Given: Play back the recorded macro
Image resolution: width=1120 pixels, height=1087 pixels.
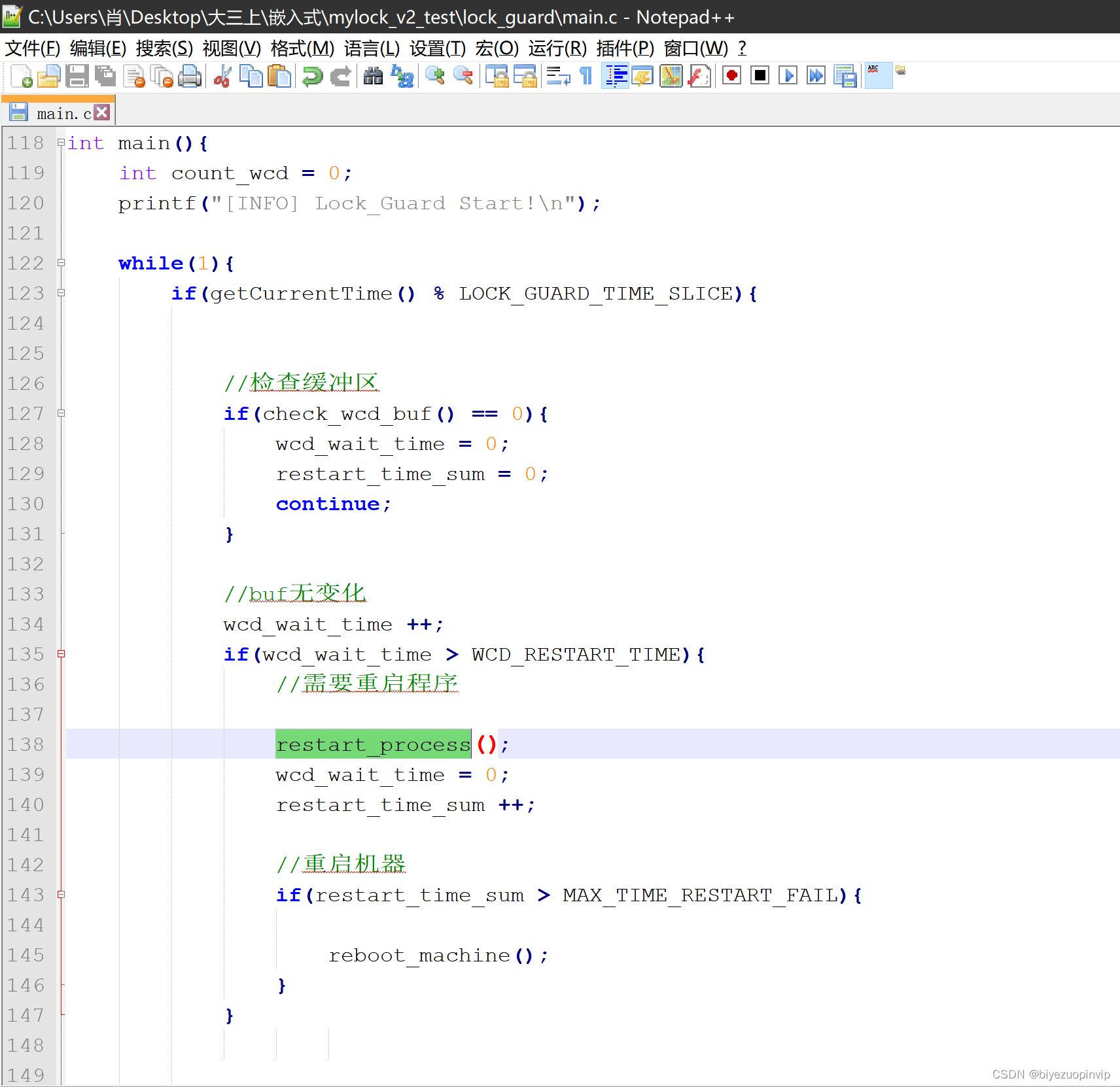Looking at the screenshot, I should 788,76.
